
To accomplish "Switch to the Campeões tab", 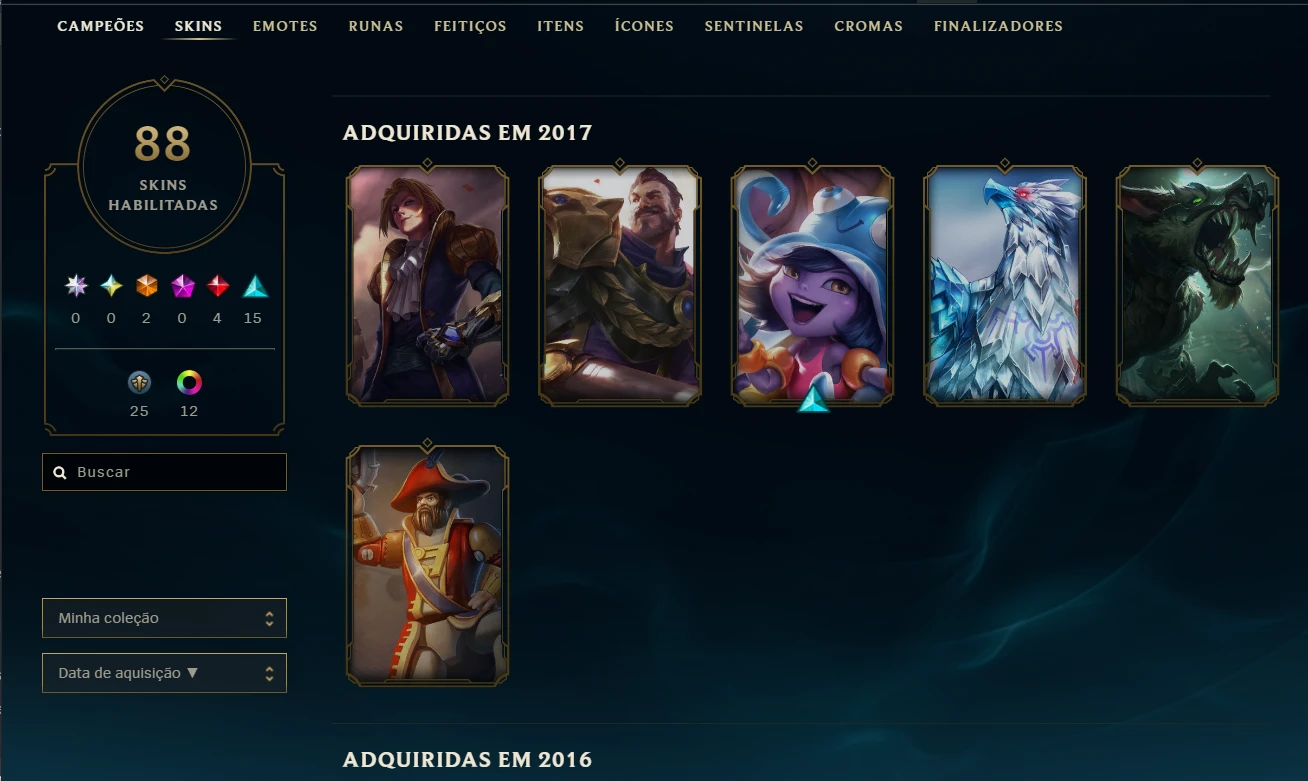I will pos(100,26).
